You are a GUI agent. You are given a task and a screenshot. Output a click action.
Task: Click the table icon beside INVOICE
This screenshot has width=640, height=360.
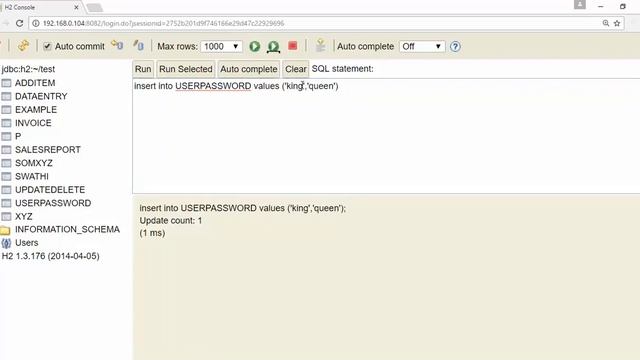click(x=6, y=123)
